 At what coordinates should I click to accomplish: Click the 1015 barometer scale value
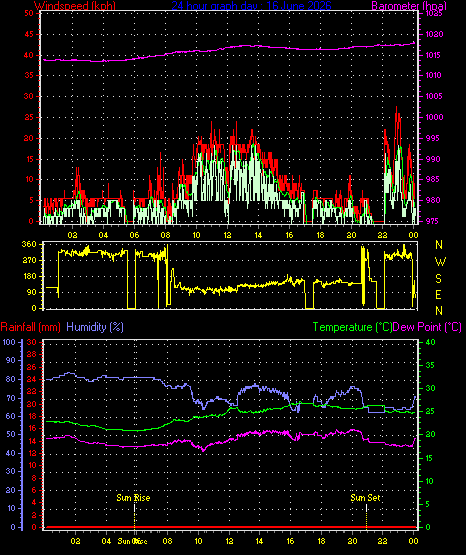pos(433,55)
